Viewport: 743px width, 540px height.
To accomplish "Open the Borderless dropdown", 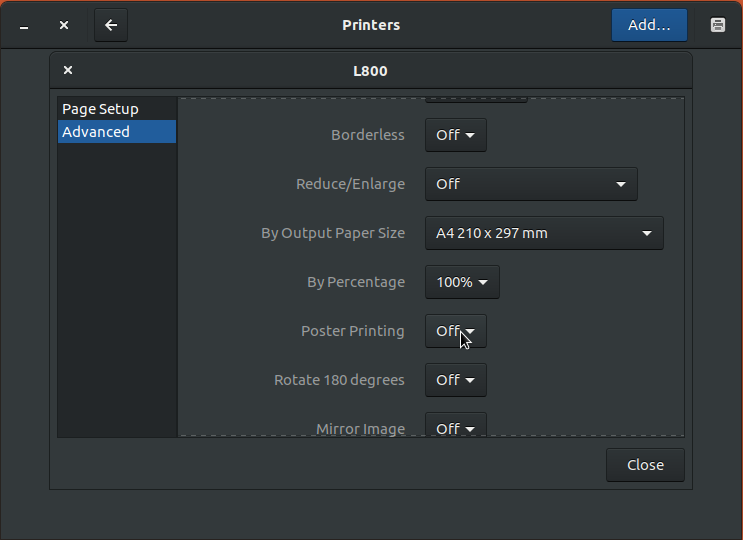I will pyautogui.click(x=456, y=135).
